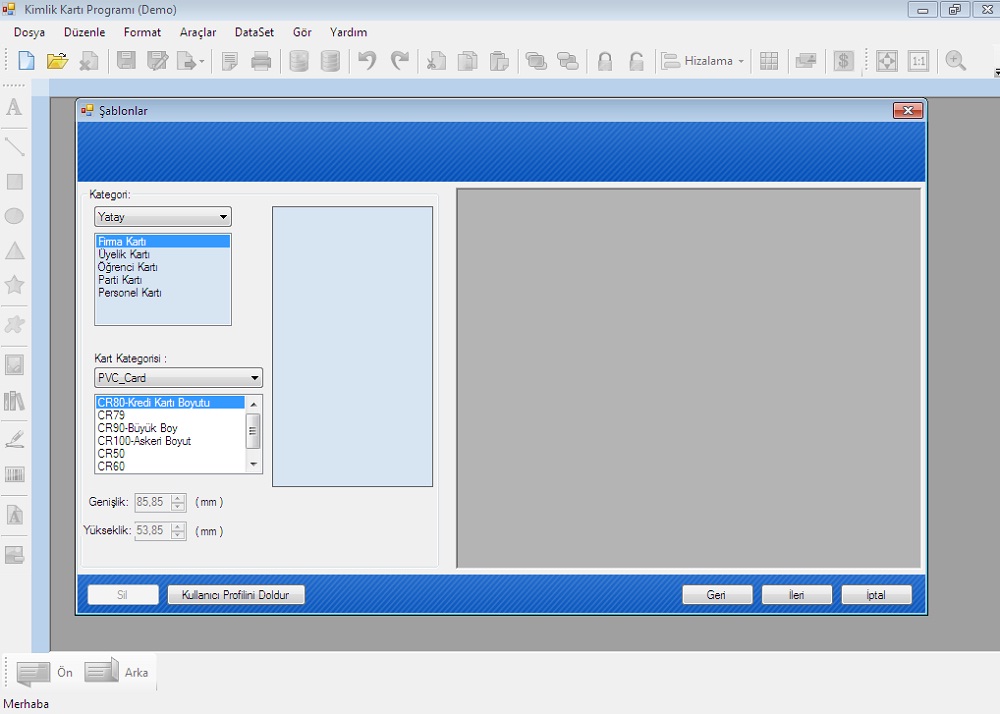This screenshot has height=714, width=1000.
Task: Click the Geri button
Action: click(717, 595)
